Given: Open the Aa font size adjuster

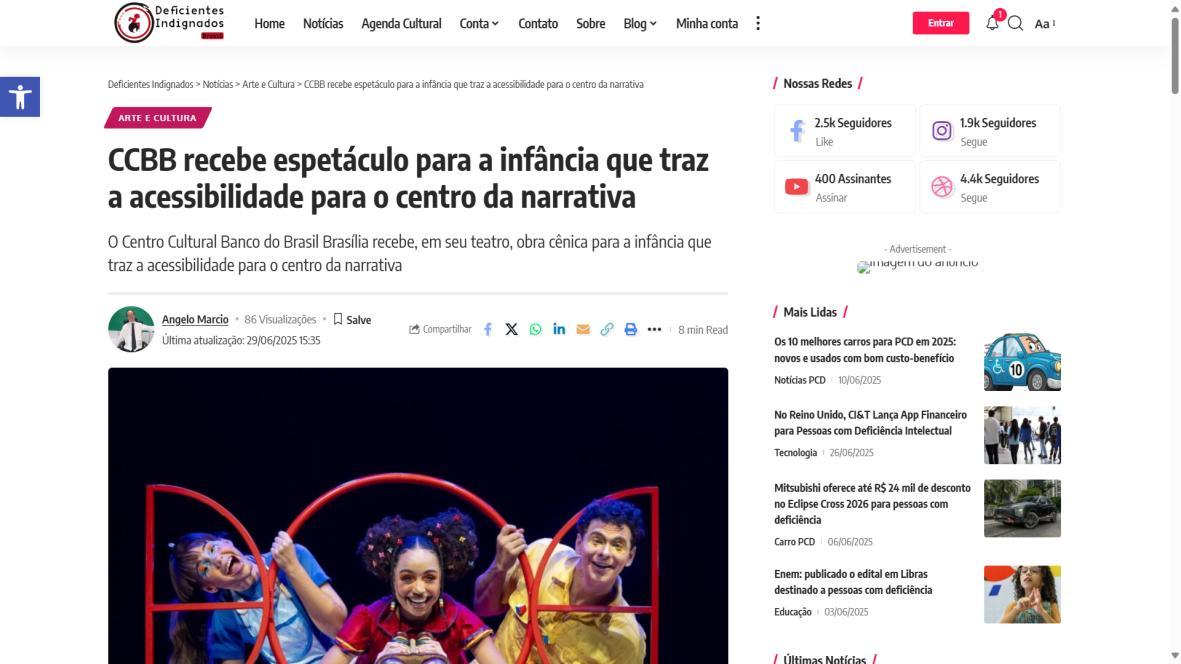Looking at the screenshot, I should (x=1045, y=24).
